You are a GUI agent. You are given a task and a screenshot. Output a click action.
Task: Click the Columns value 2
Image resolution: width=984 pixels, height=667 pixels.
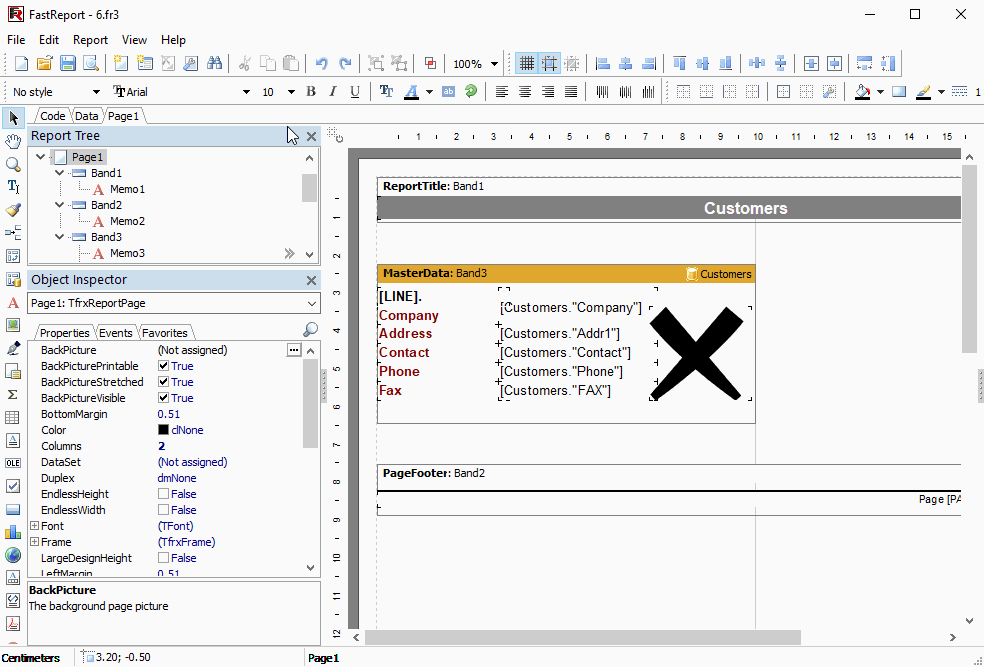[161, 446]
